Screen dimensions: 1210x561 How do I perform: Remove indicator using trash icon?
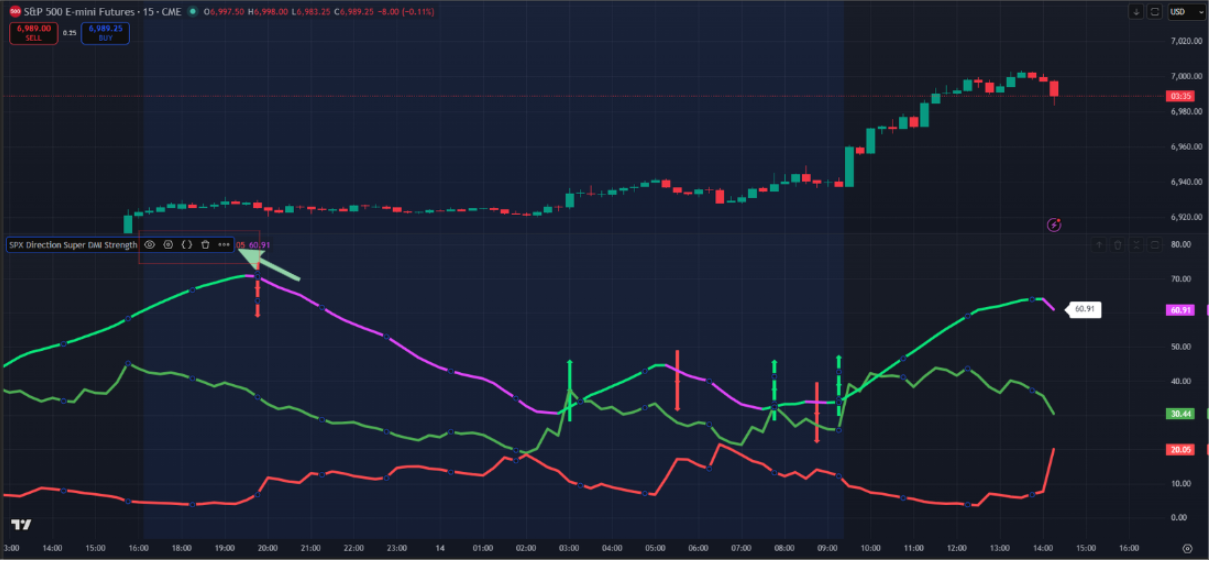(205, 244)
